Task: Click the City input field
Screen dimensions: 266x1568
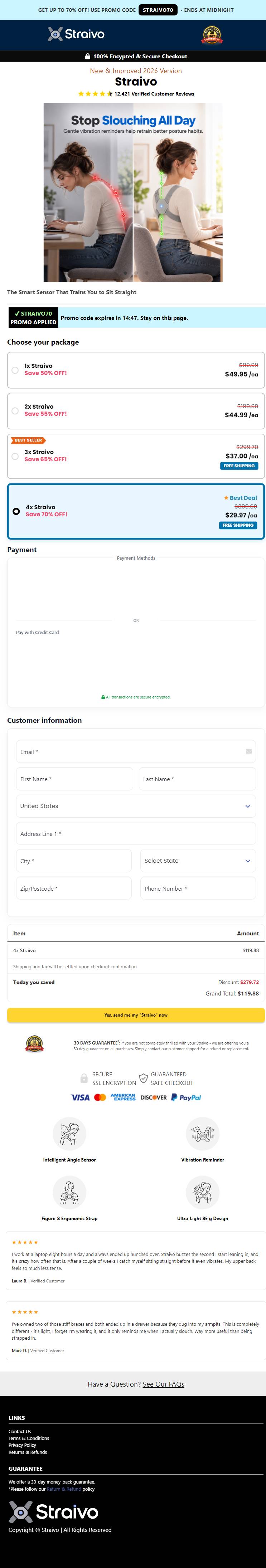Action: point(74,861)
